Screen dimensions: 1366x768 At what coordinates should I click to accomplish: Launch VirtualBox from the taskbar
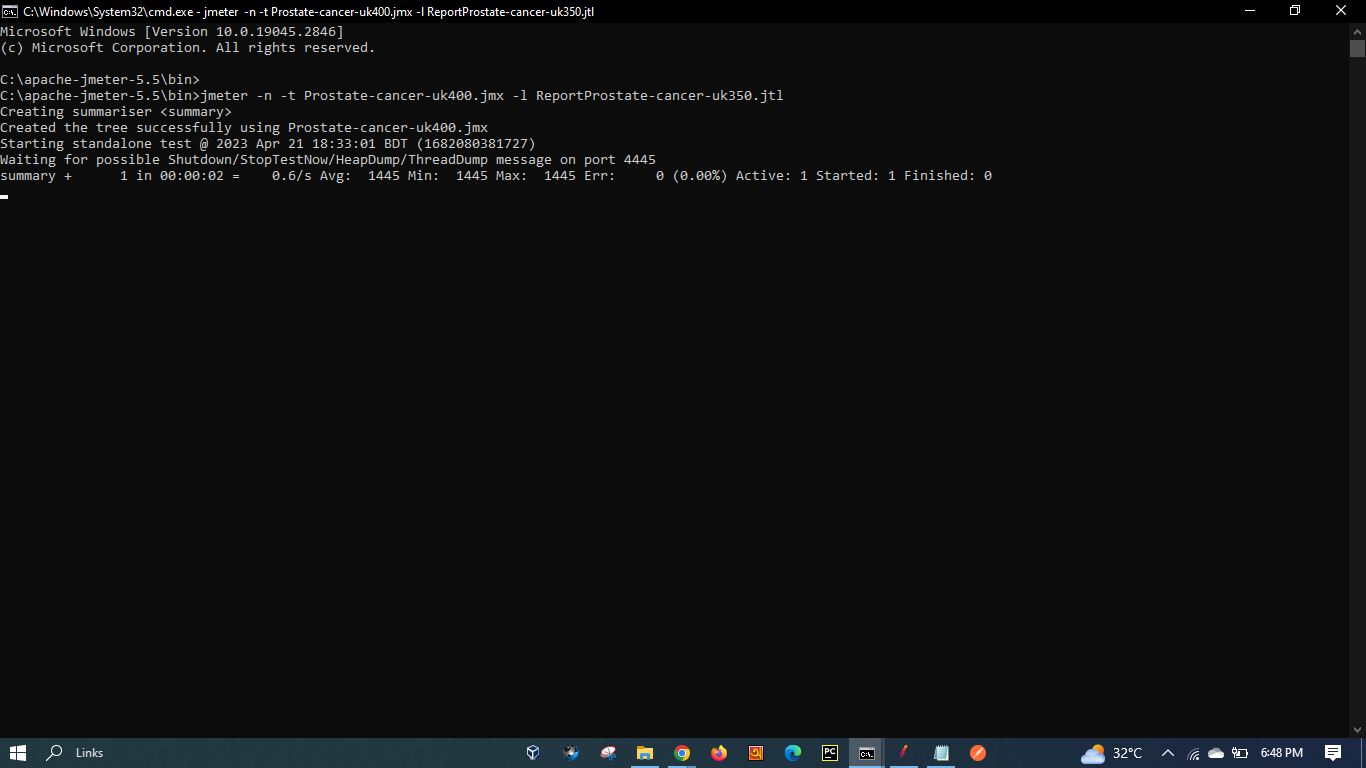[533, 753]
